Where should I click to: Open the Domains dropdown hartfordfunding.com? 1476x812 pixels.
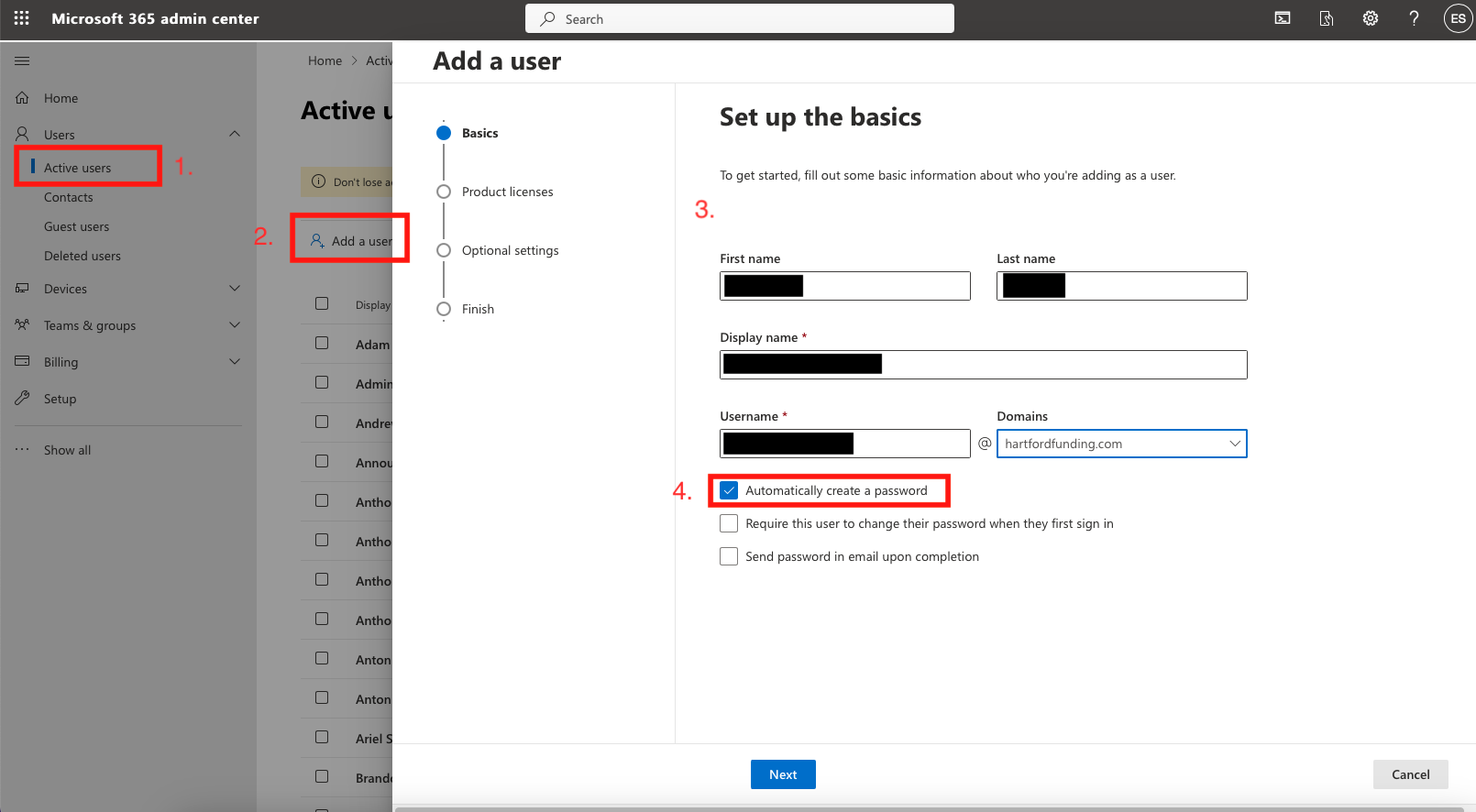pos(1122,444)
